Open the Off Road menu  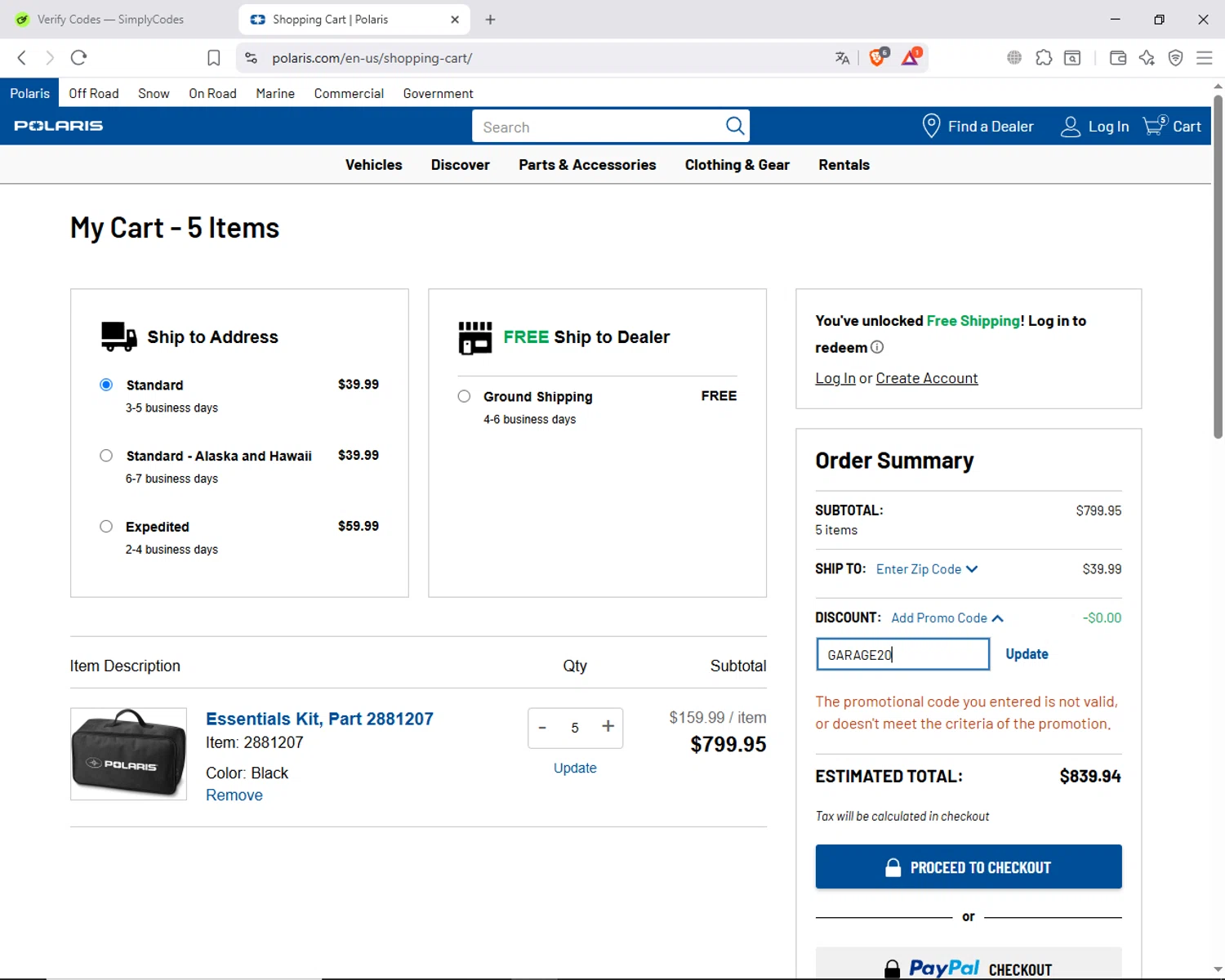(94, 93)
